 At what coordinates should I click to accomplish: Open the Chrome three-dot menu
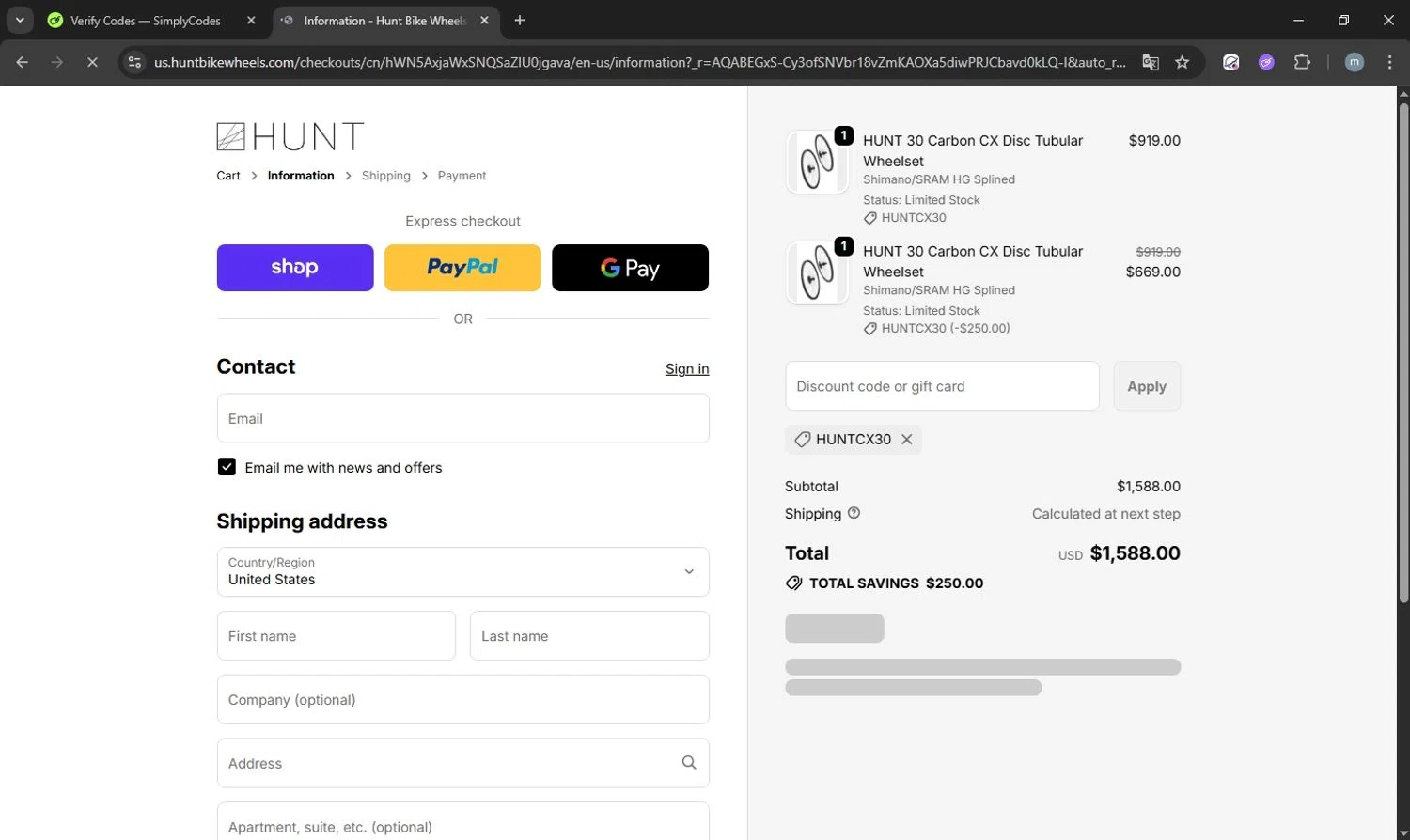[x=1389, y=62]
